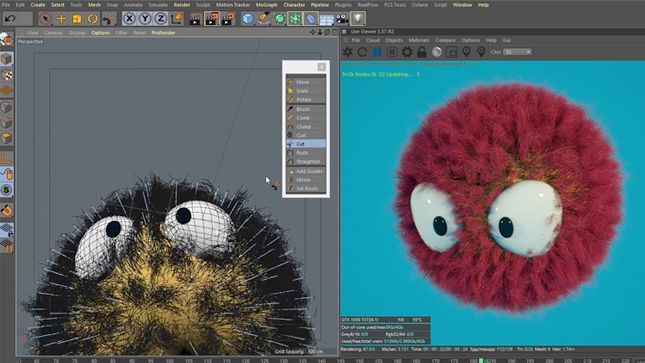Choose Mirror in the hair tools popup
Image resolution: width=645 pixels, height=363 pixels.
306,180
